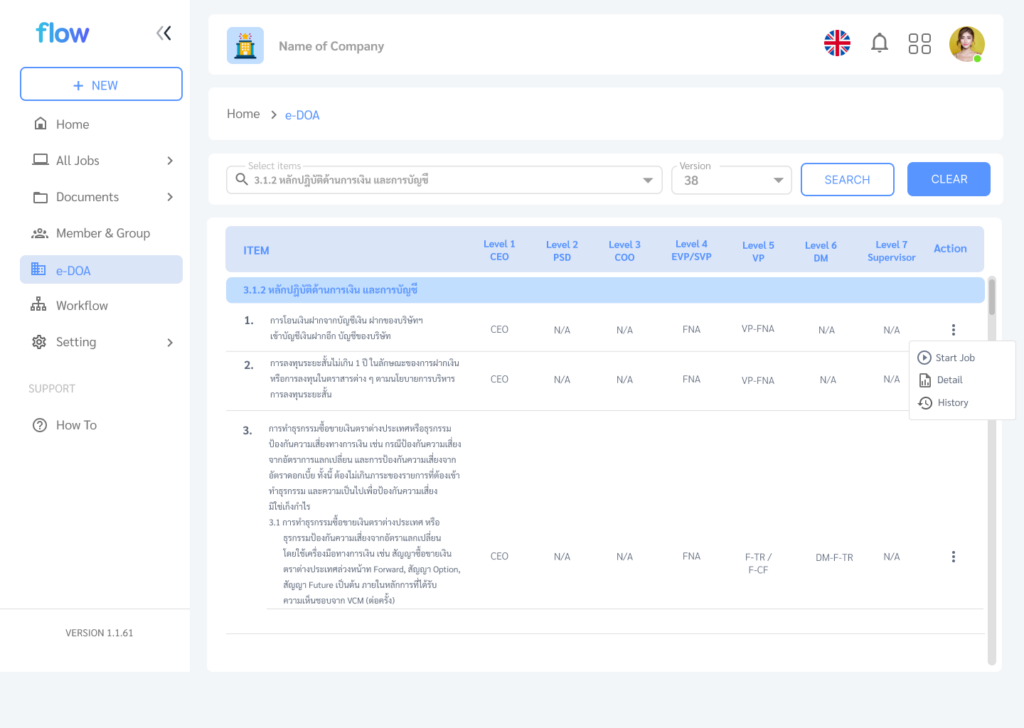Click CEO cell in row 2
The width and height of the screenshot is (1024, 728).
click(499, 379)
